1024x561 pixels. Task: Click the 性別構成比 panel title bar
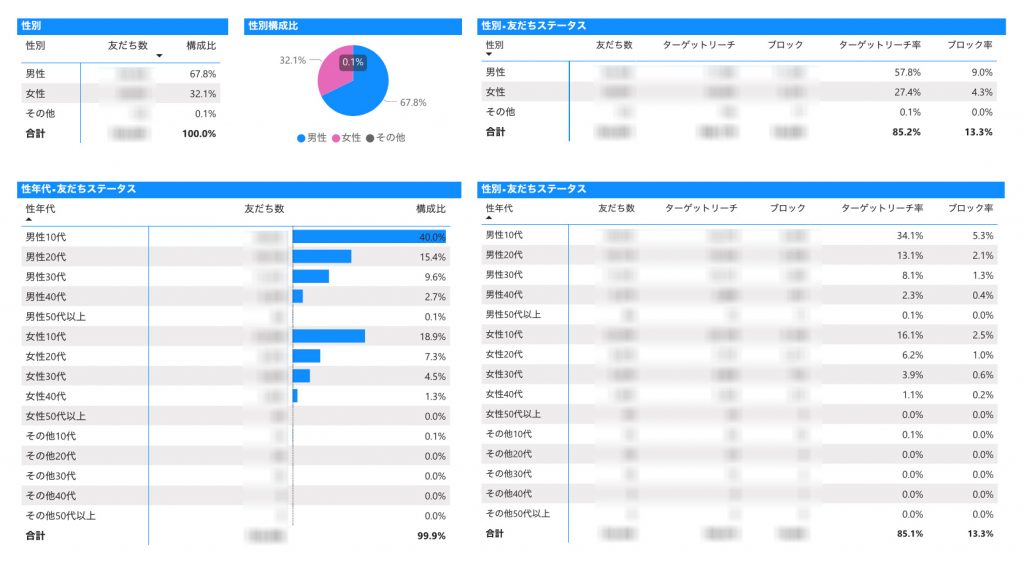point(352,25)
